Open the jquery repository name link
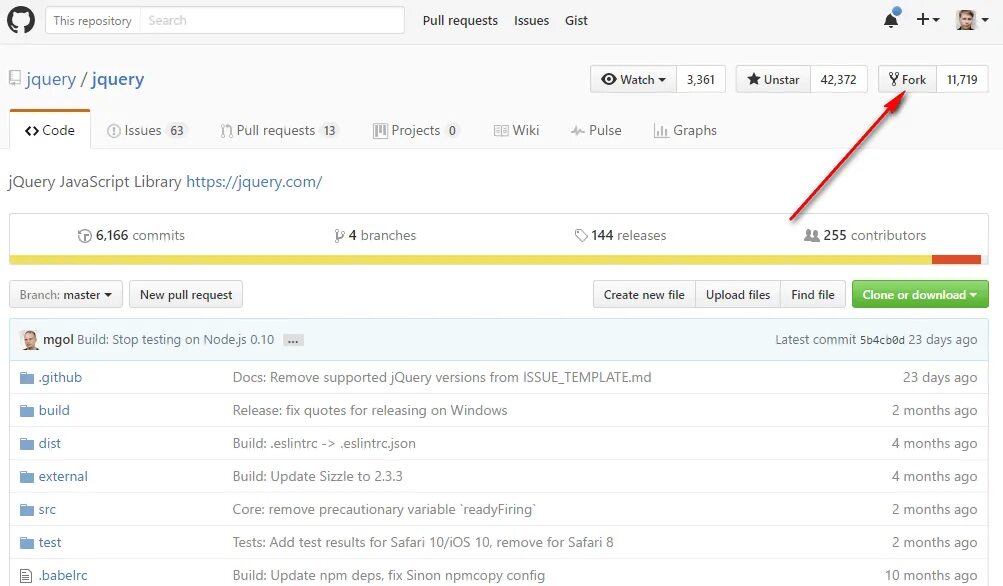Image resolution: width=1003 pixels, height=586 pixels. point(118,79)
